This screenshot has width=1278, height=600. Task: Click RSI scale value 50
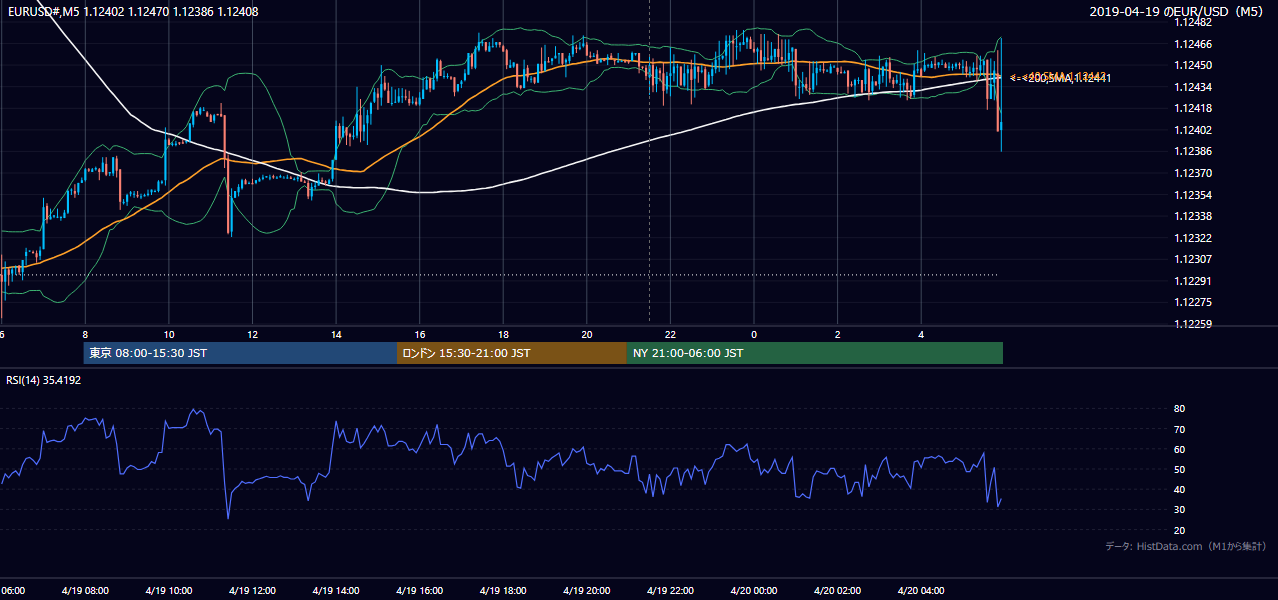(1180, 469)
